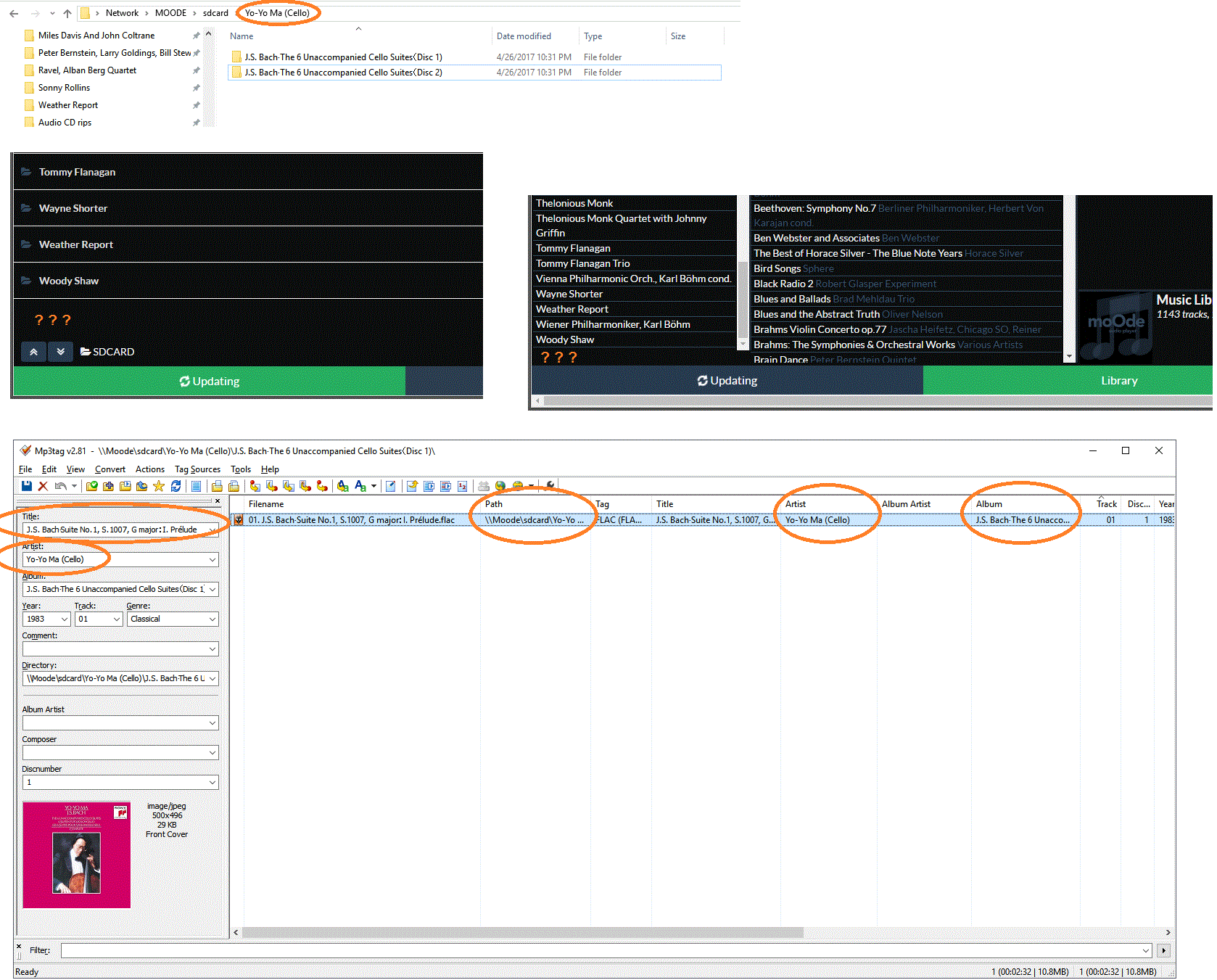Viewport: 1217px width, 980px height.
Task: Open the File menu in Mp3tag
Action: click(x=25, y=469)
